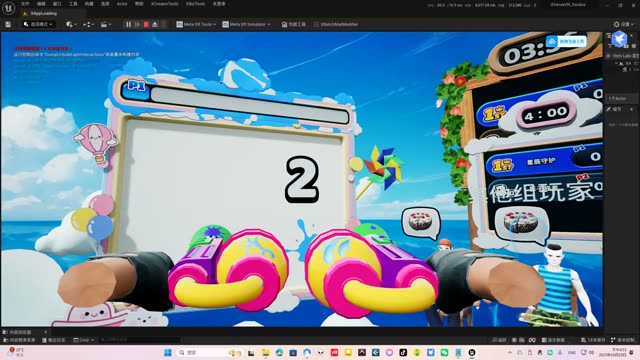The image size is (640, 360).
Task: Switch to the XAppLoading level tab
Action: click(44, 13)
